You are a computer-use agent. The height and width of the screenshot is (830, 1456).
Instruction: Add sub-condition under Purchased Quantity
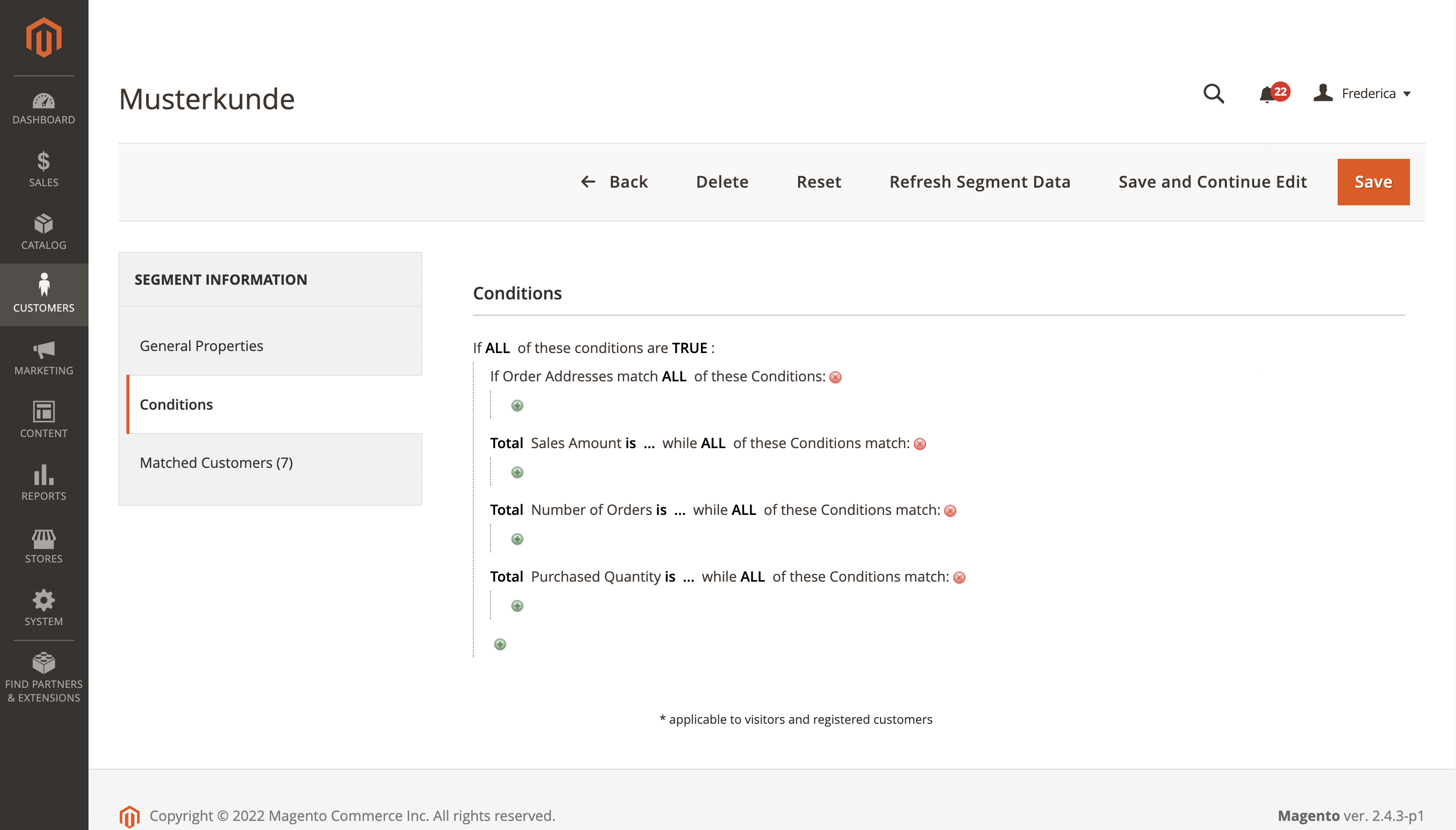517,606
